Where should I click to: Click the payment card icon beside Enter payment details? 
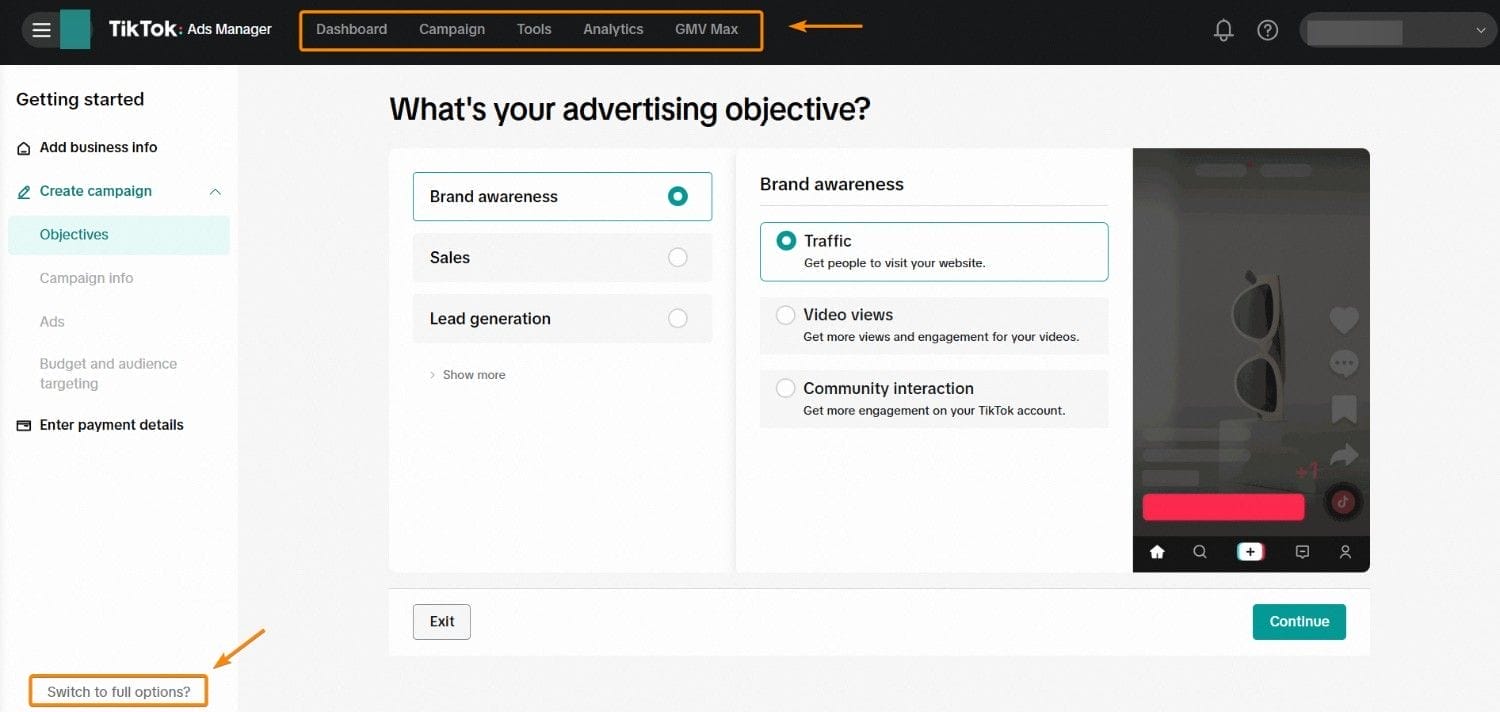click(x=22, y=425)
